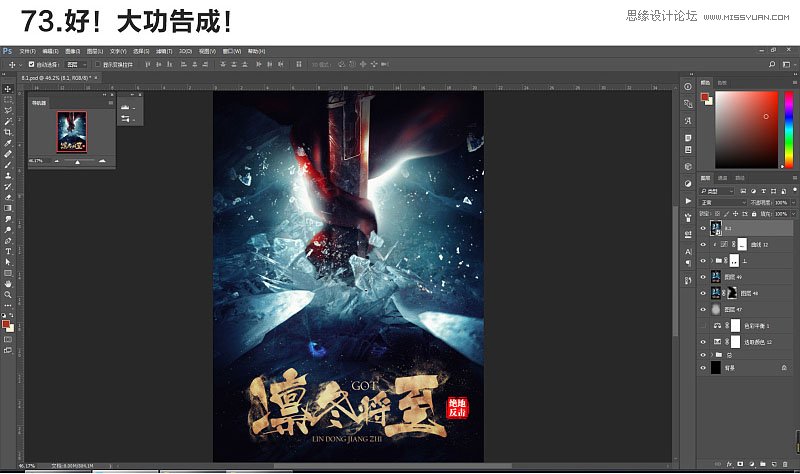Select the Crop tool
This screenshot has height=474, width=800.
pyautogui.click(x=8, y=132)
